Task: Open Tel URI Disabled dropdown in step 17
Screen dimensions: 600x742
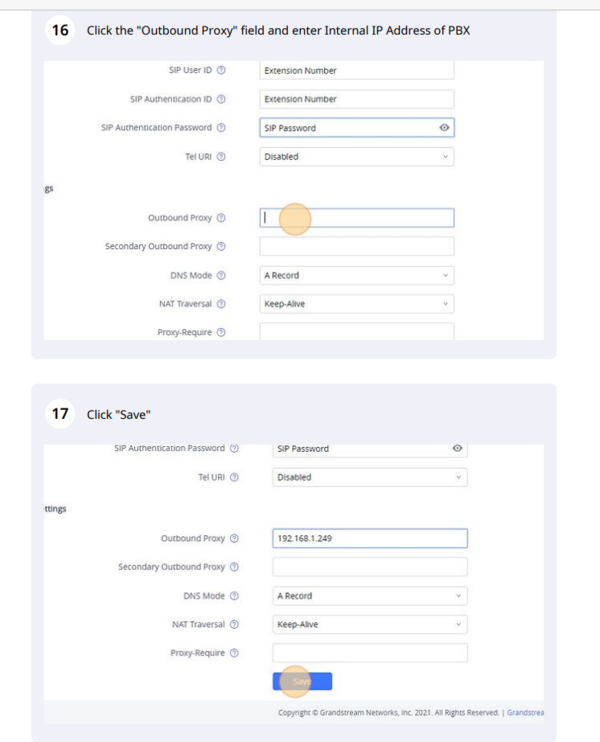Action: [369, 477]
